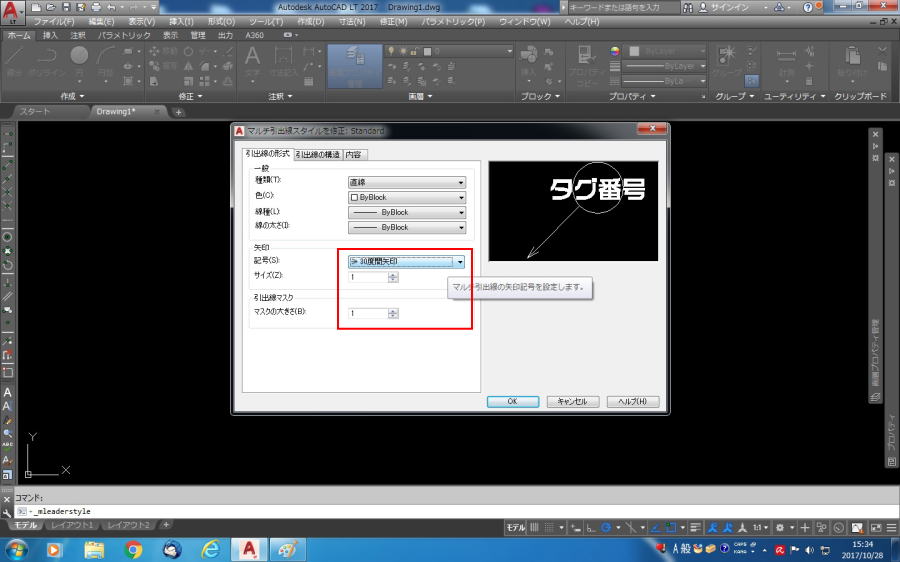Expand the 注釈 ribbon panel
The image size is (900, 562).
point(280,96)
